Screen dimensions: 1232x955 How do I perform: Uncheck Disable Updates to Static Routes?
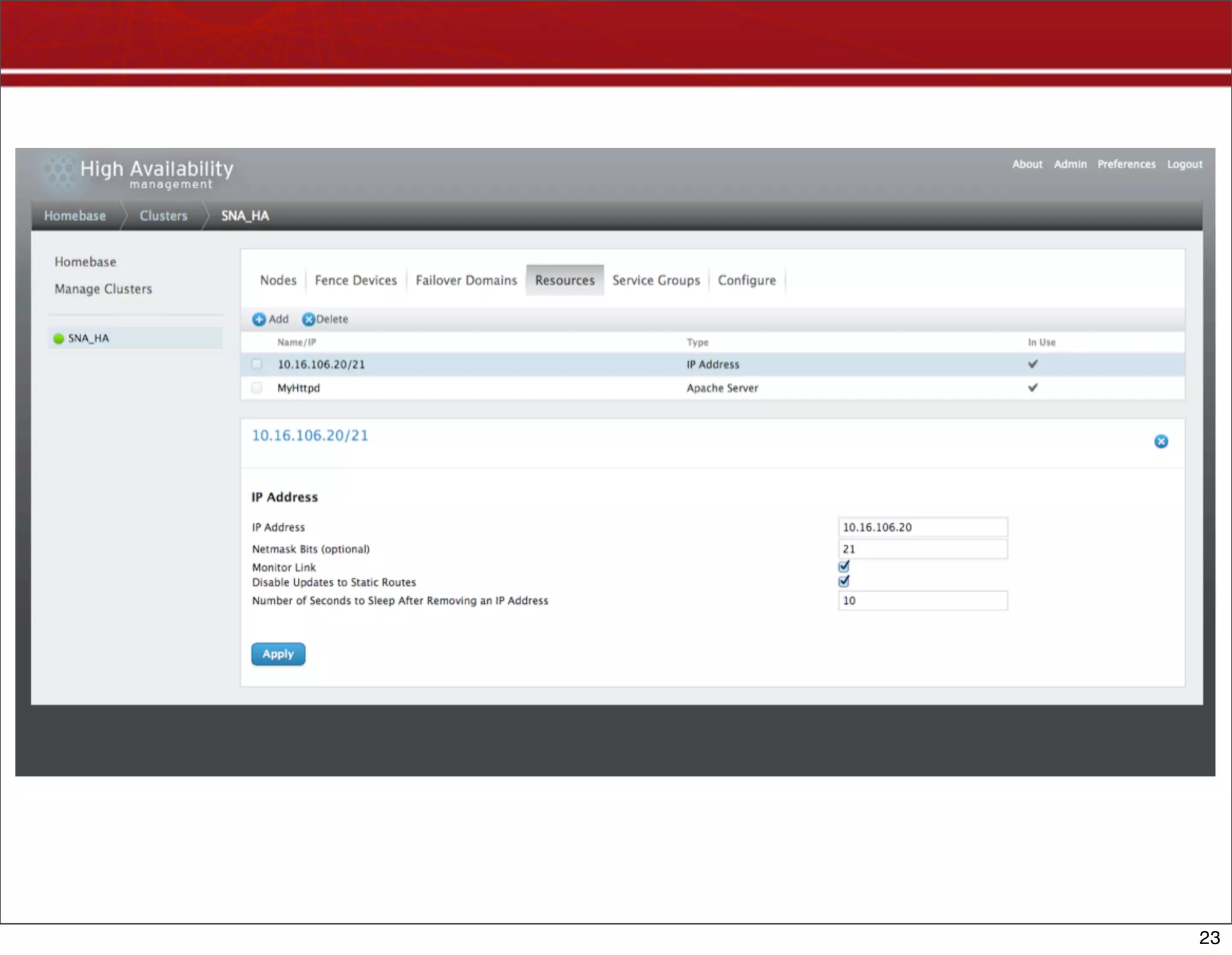[x=844, y=581]
